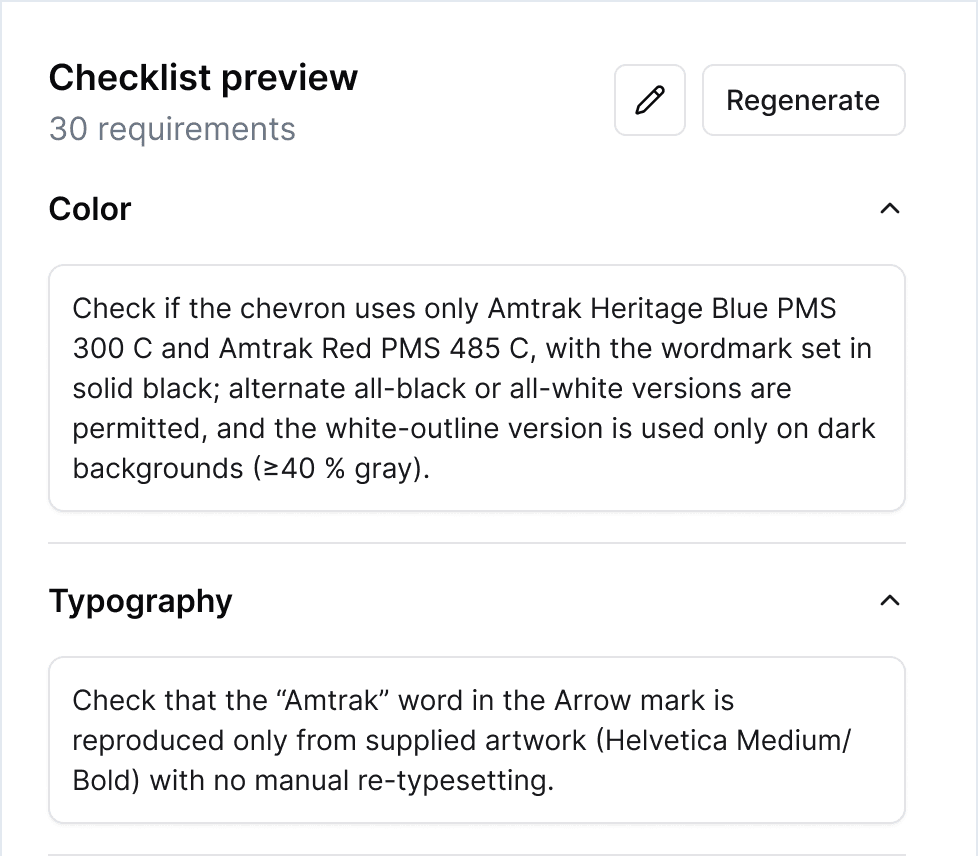The width and height of the screenshot is (978, 856).
Task: Hide the Typography requirements using its chevron
Action: 891,601
